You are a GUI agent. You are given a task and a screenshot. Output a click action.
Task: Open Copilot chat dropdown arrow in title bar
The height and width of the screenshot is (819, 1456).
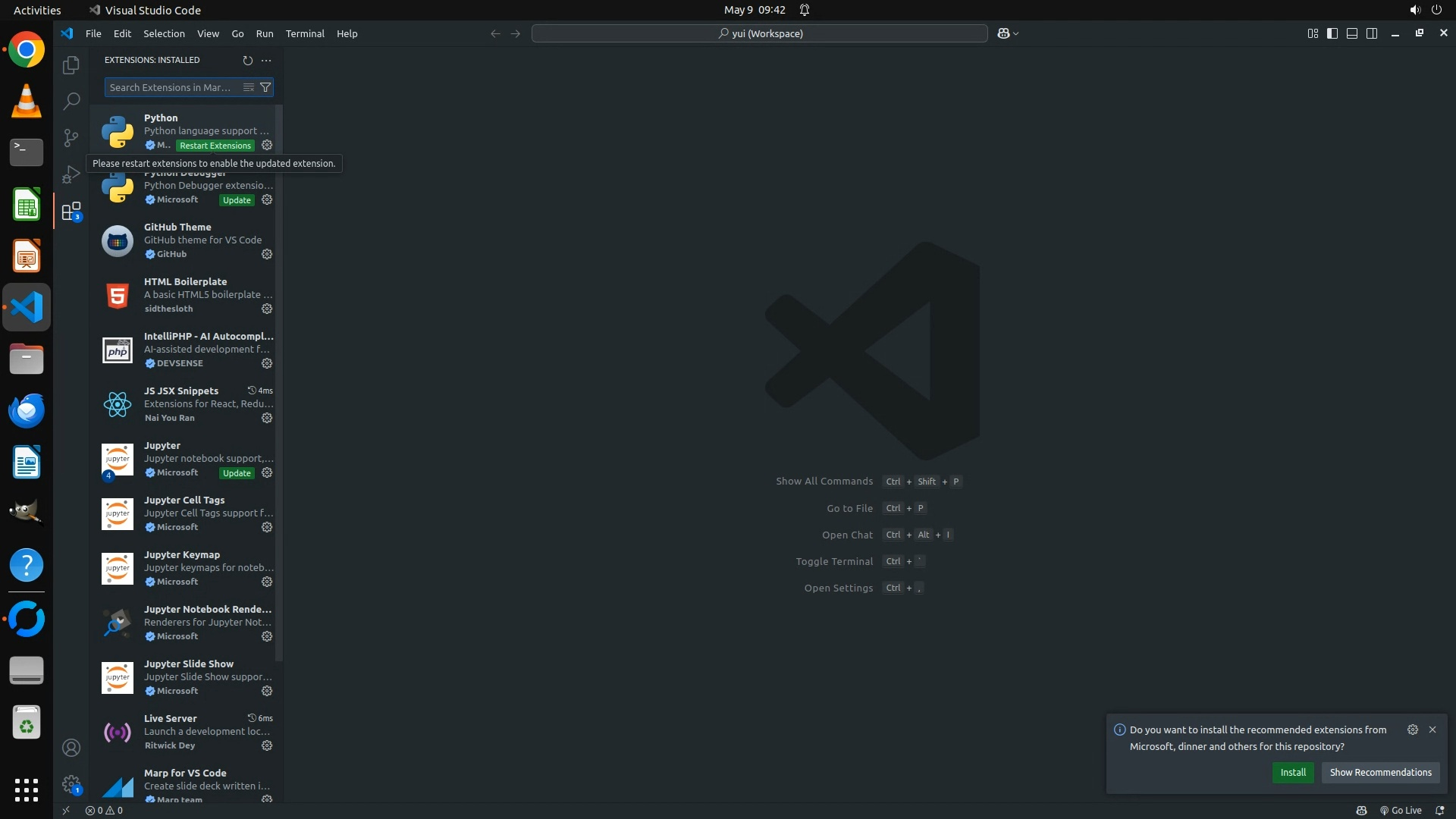(1016, 33)
